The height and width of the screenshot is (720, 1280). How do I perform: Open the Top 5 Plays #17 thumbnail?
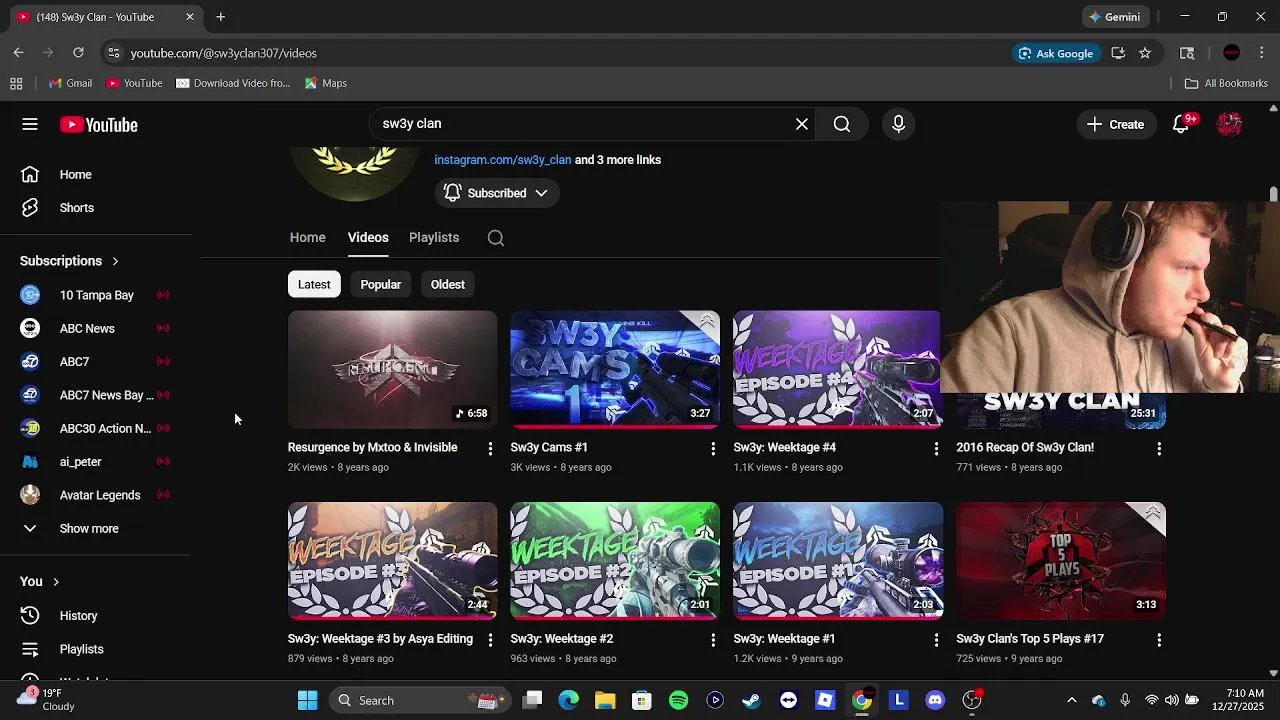coord(1061,561)
